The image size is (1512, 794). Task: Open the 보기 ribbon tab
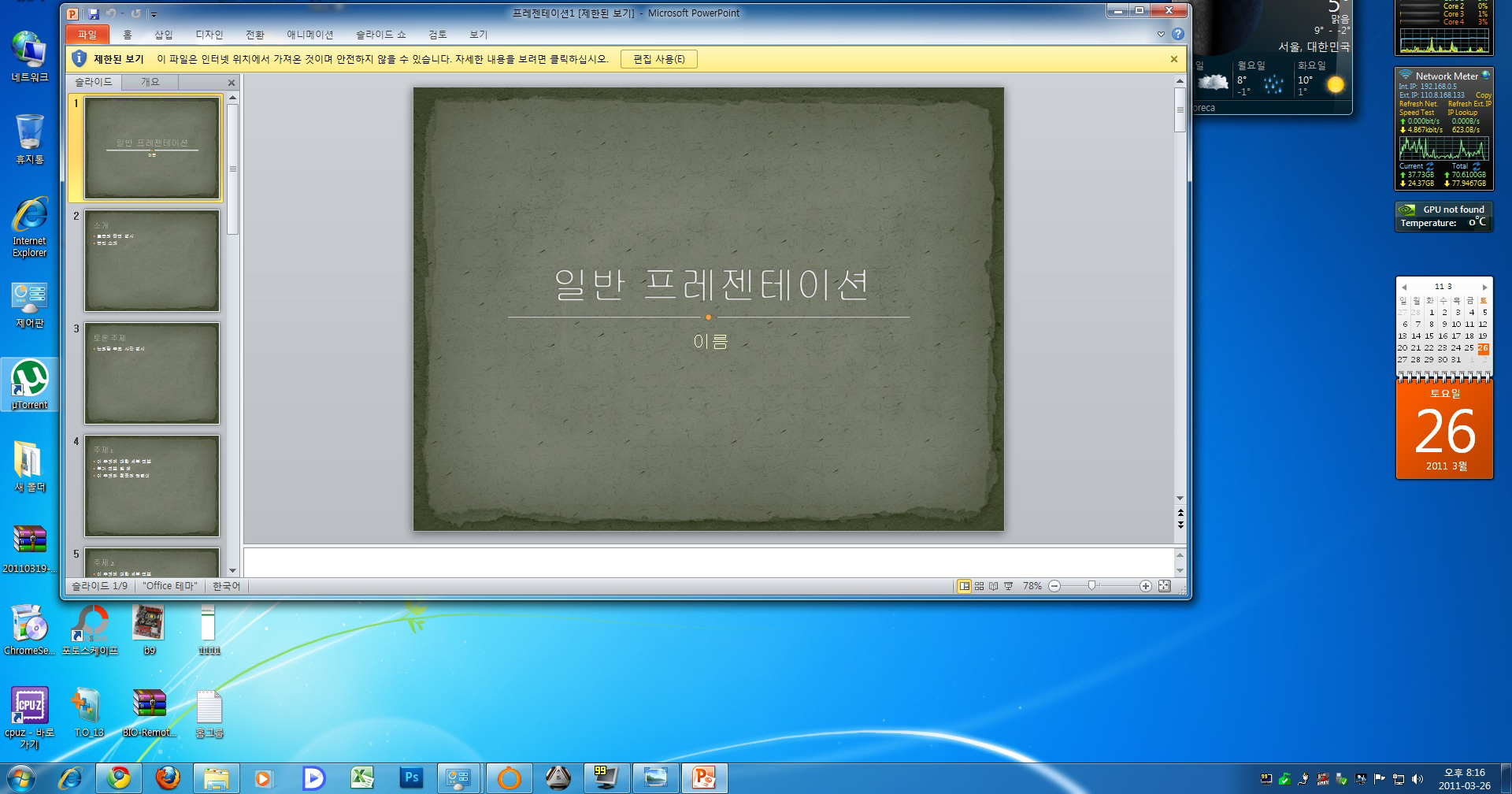click(478, 35)
